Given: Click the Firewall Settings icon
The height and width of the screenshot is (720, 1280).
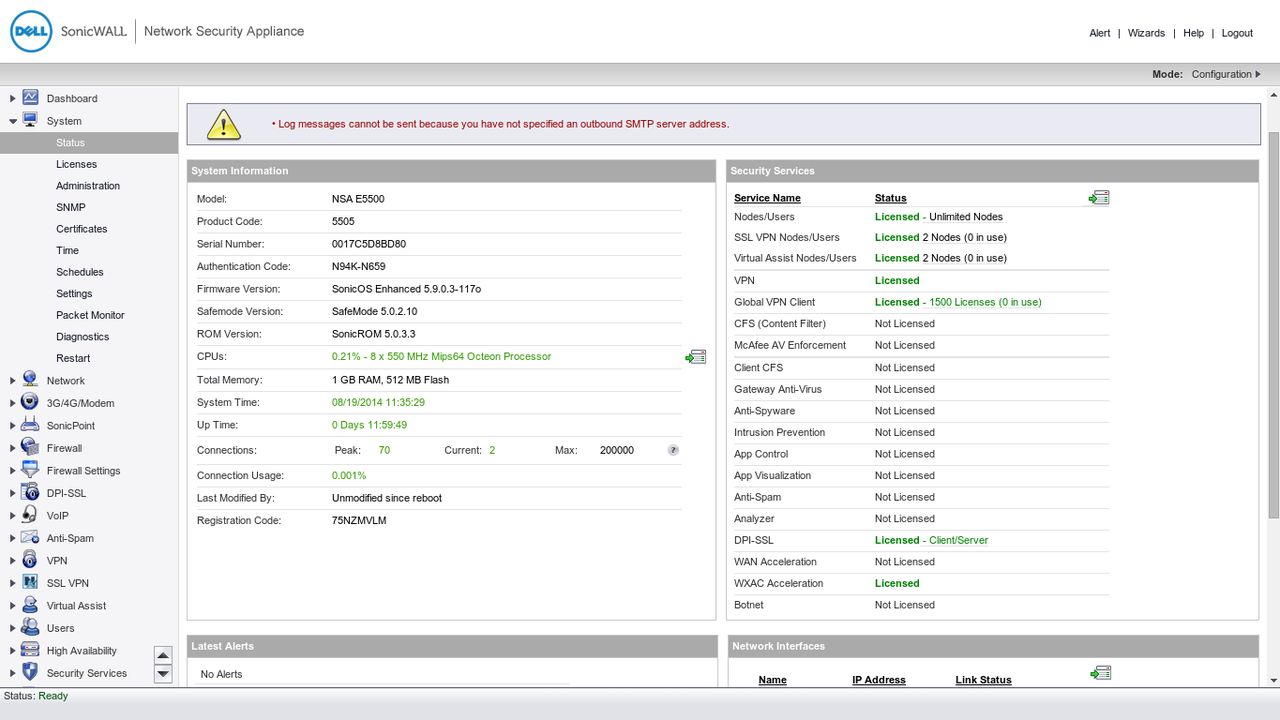Looking at the screenshot, I should coord(30,470).
